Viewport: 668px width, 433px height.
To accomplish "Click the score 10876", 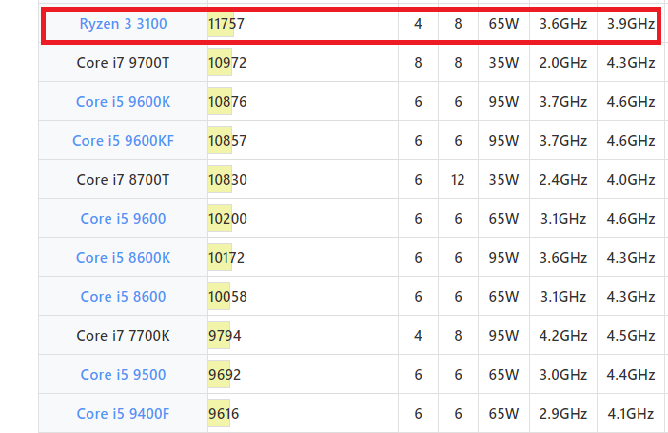I will tap(227, 102).
